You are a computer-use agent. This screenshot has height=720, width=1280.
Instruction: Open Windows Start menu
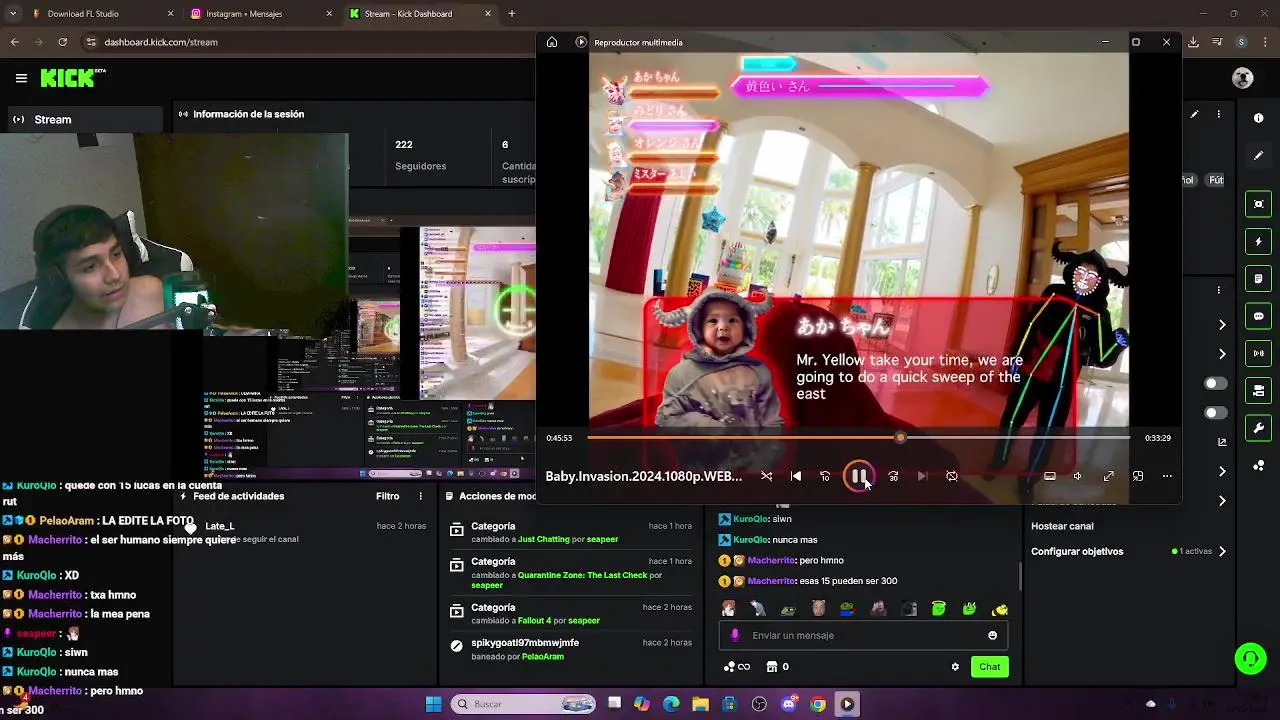pos(433,704)
